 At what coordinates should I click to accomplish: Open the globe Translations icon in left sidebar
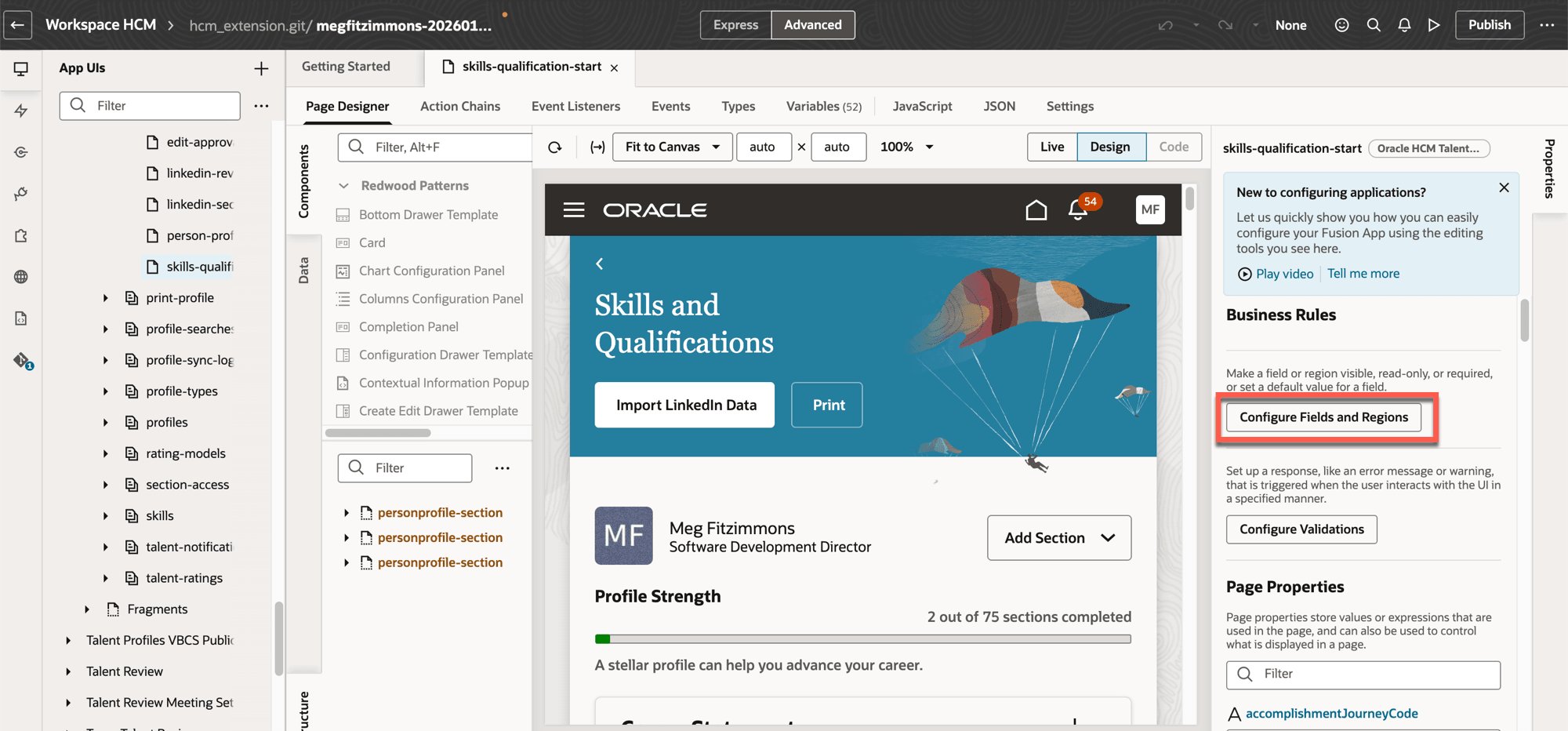[20, 276]
